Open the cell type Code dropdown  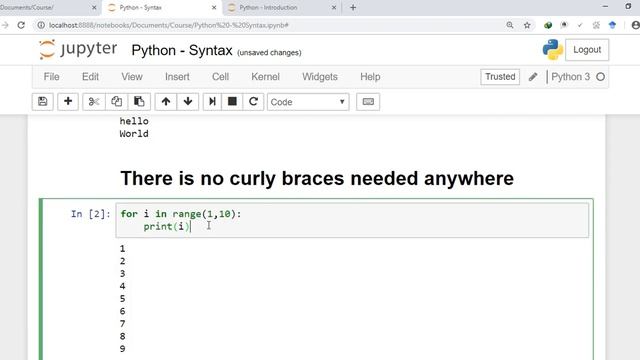tap(308, 102)
